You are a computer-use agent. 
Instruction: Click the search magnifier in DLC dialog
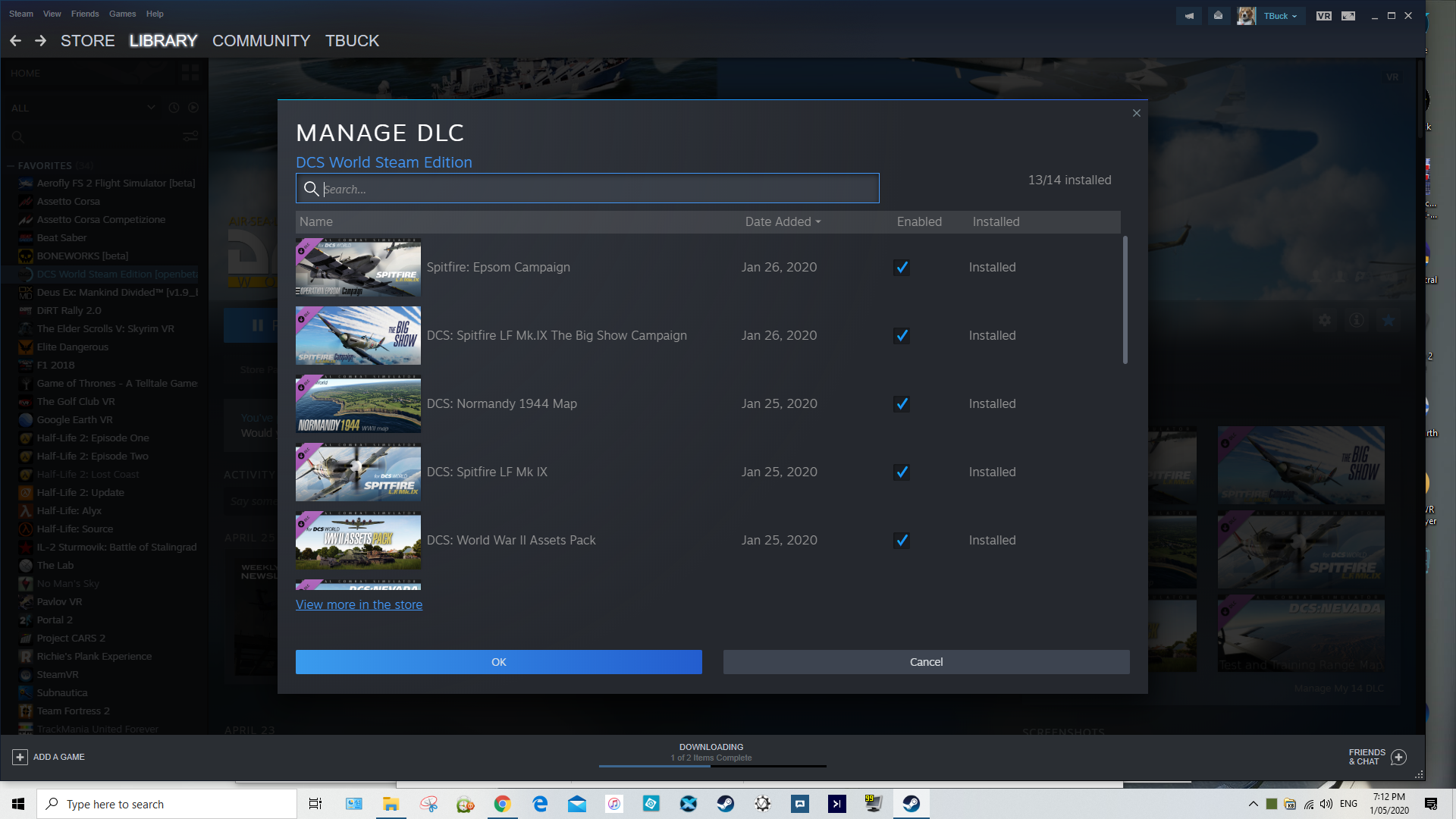(311, 189)
